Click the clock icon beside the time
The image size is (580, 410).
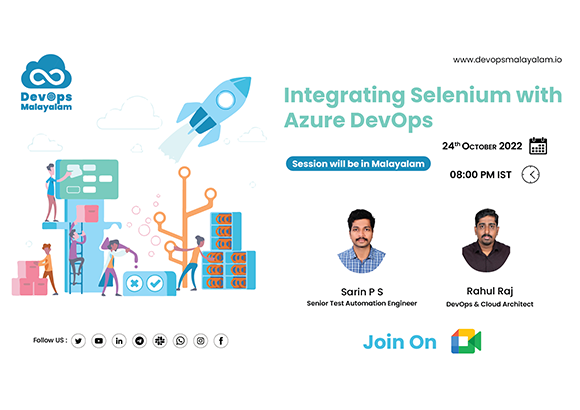[x=530, y=174]
